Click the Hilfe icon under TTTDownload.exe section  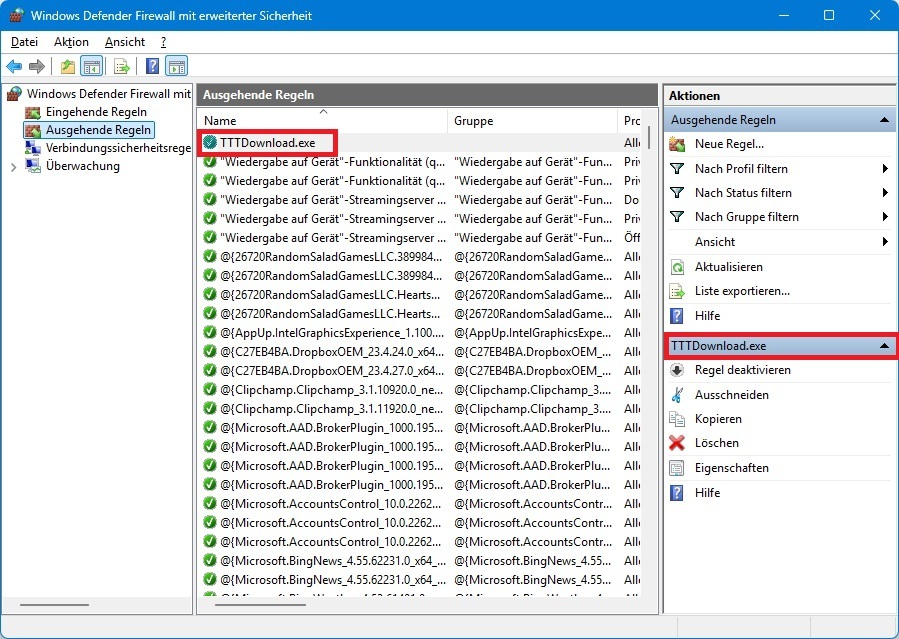tap(677, 493)
